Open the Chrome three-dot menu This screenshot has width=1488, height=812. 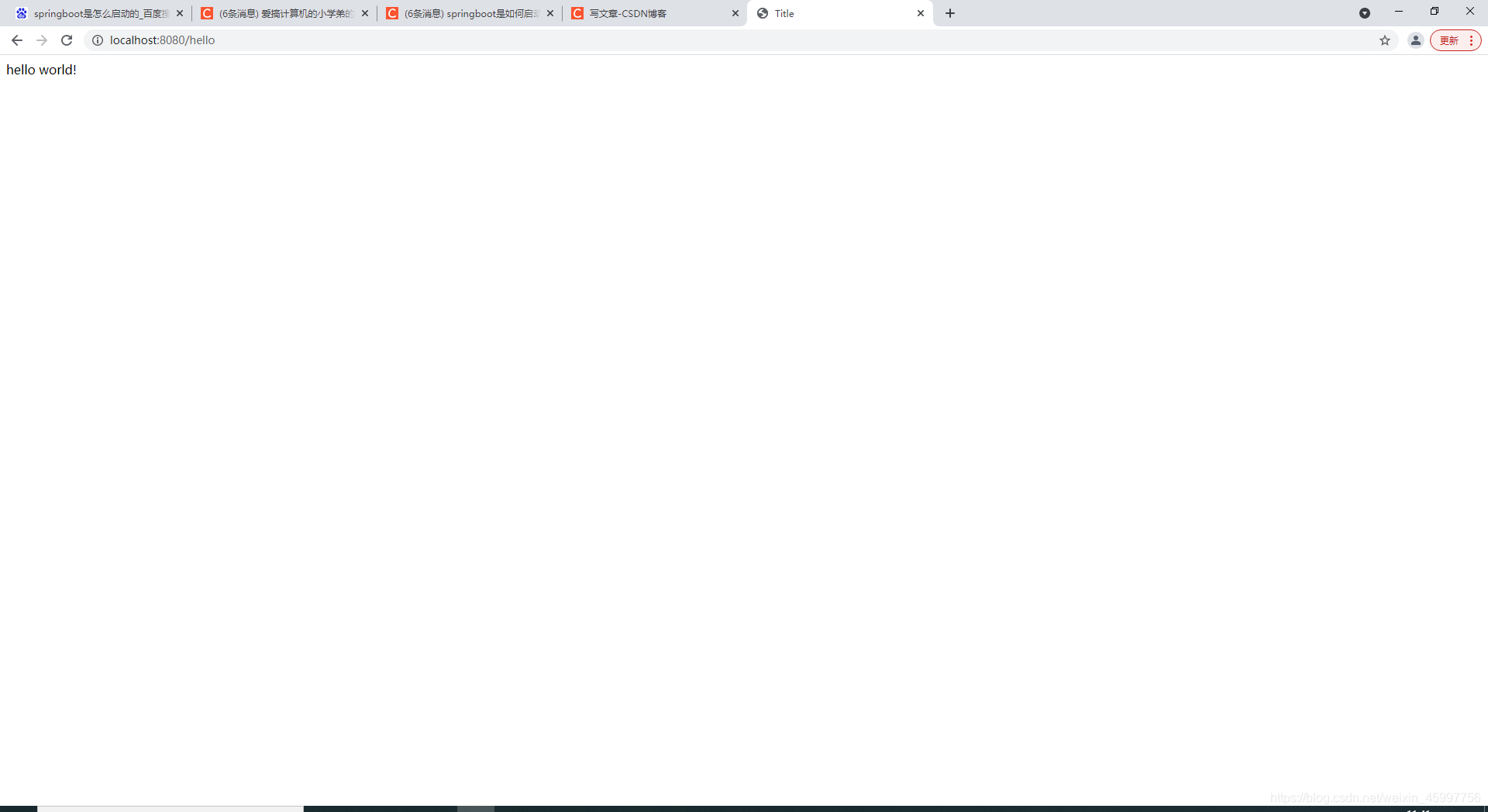click(x=1471, y=40)
